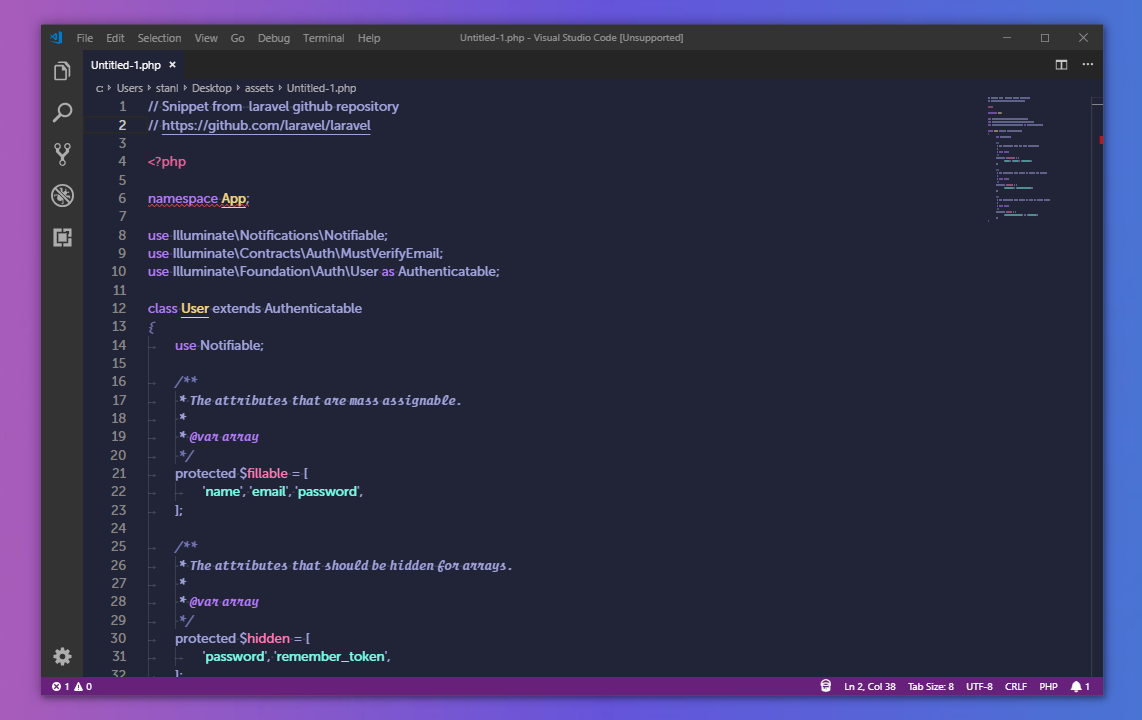This screenshot has height=720, width=1142.
Task: Click the '$hidden' variable
Action: coord(264,638)
